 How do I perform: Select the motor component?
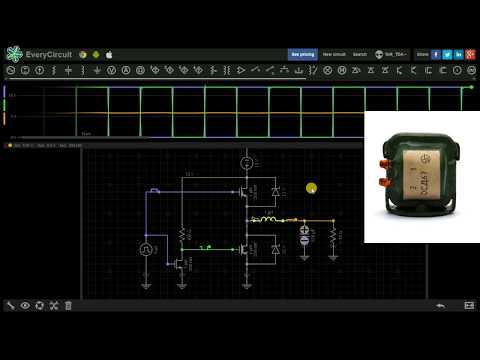[342, 70]
